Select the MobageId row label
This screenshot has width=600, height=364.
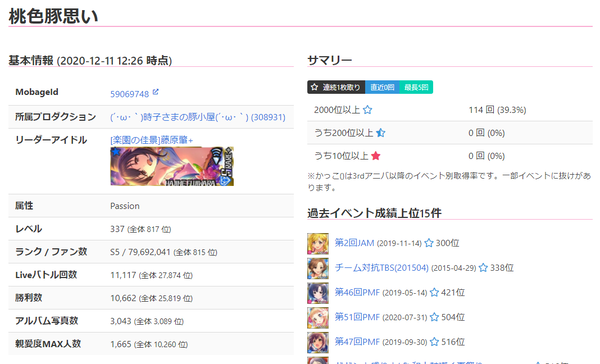pos(37,92)
